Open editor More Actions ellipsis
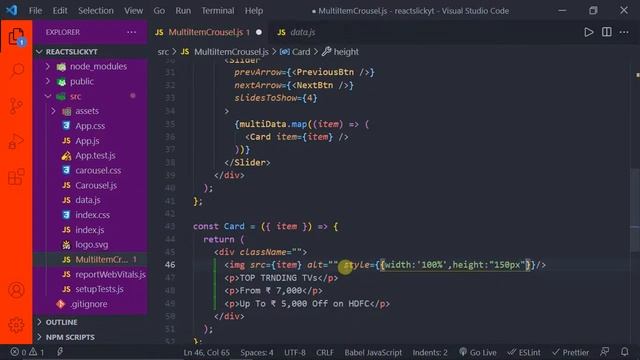The width and height of the screenshot is (640, 360). [x=624, y=32]
